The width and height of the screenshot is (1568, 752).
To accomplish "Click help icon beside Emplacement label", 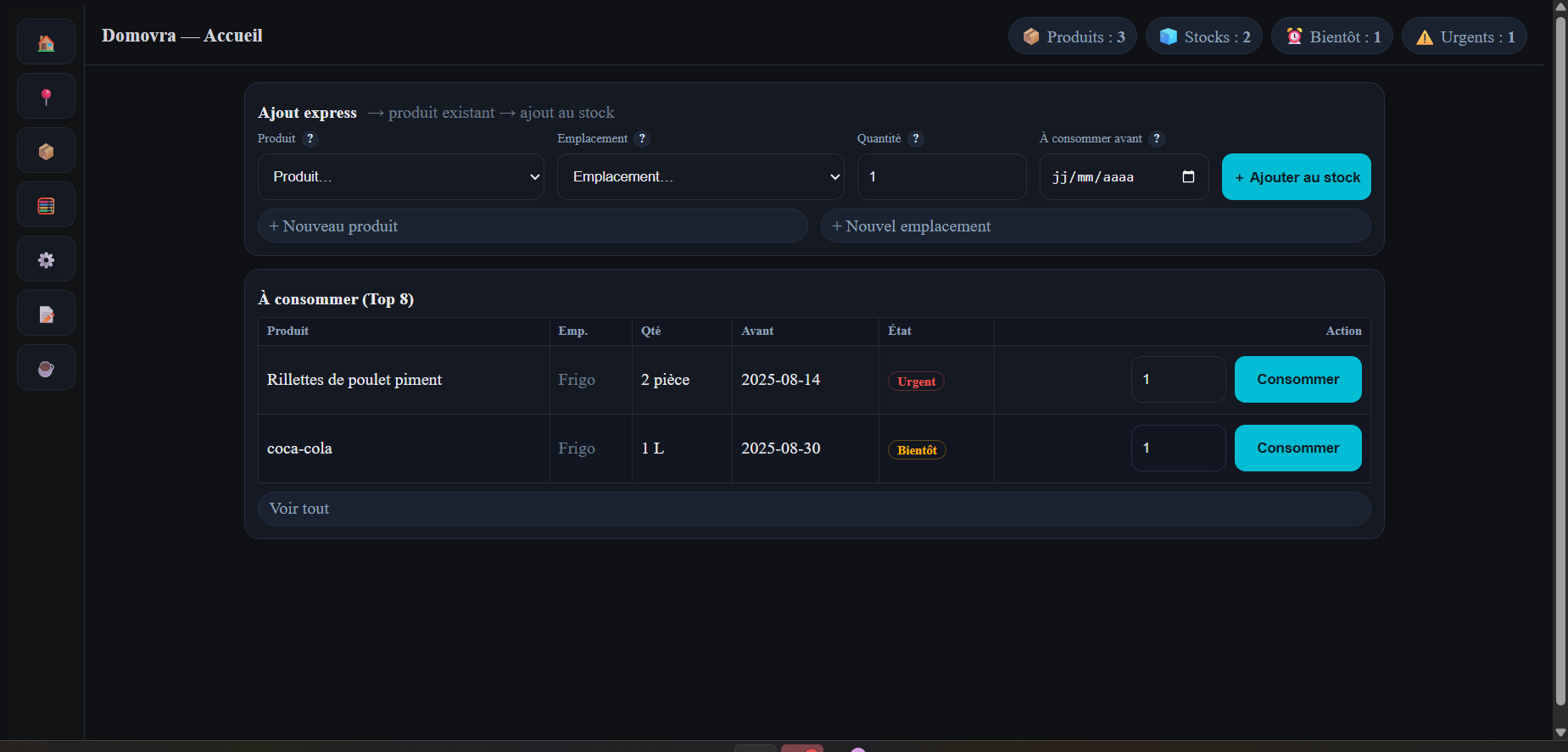I will 642,139.
